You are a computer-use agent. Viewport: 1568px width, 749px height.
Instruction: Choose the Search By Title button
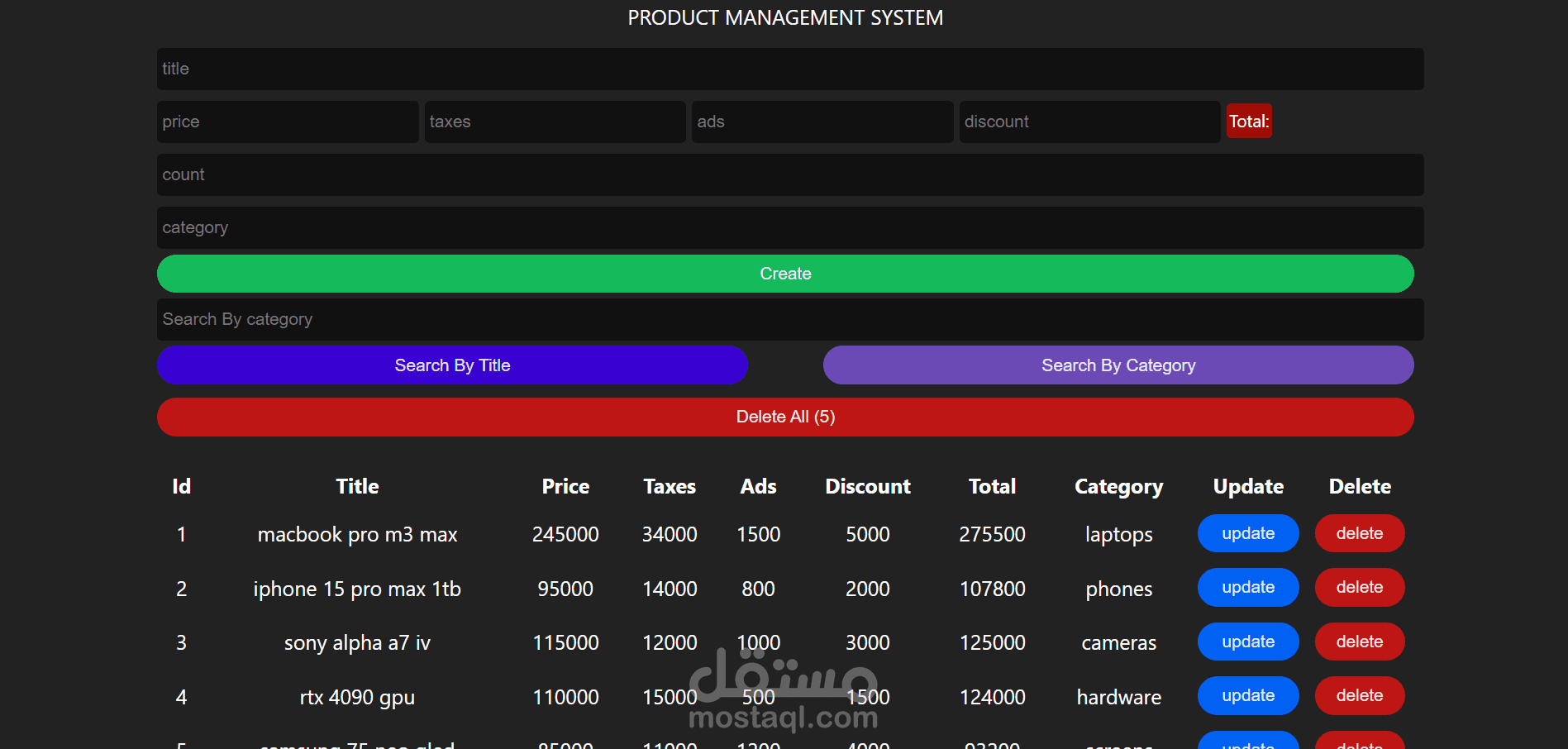coord(452,365)
